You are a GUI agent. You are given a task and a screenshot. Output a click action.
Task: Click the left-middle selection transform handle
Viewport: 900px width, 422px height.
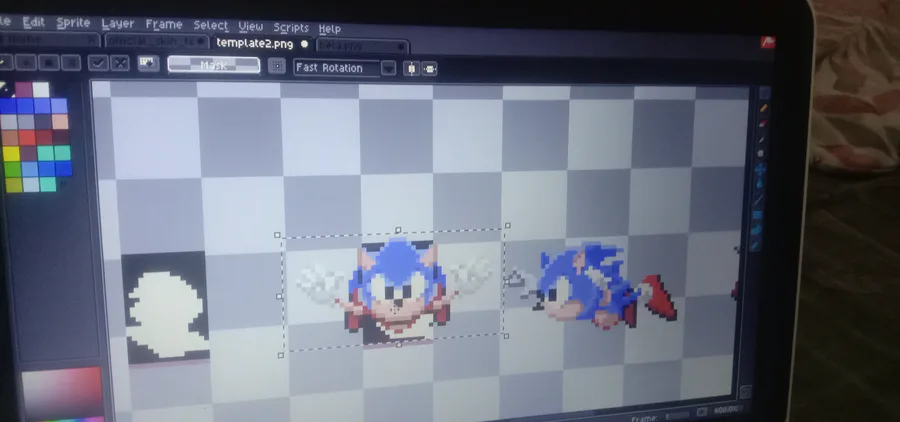(279, 297)
